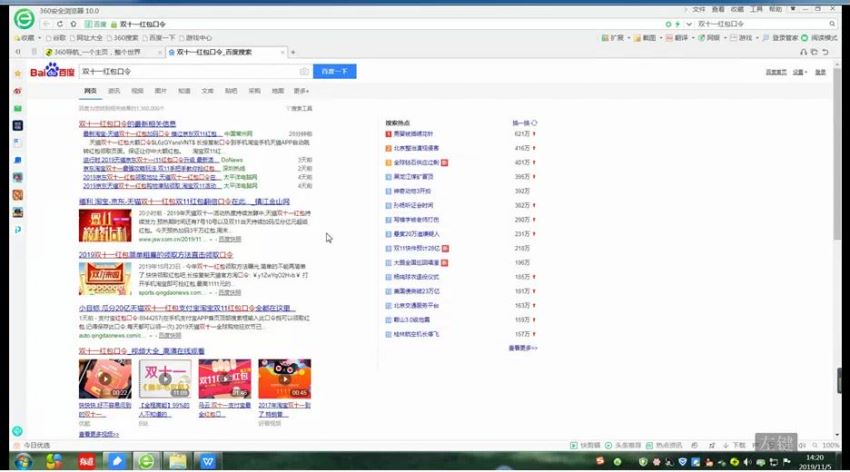
Task: Expand the address bar history chevron
Action: 689,24
